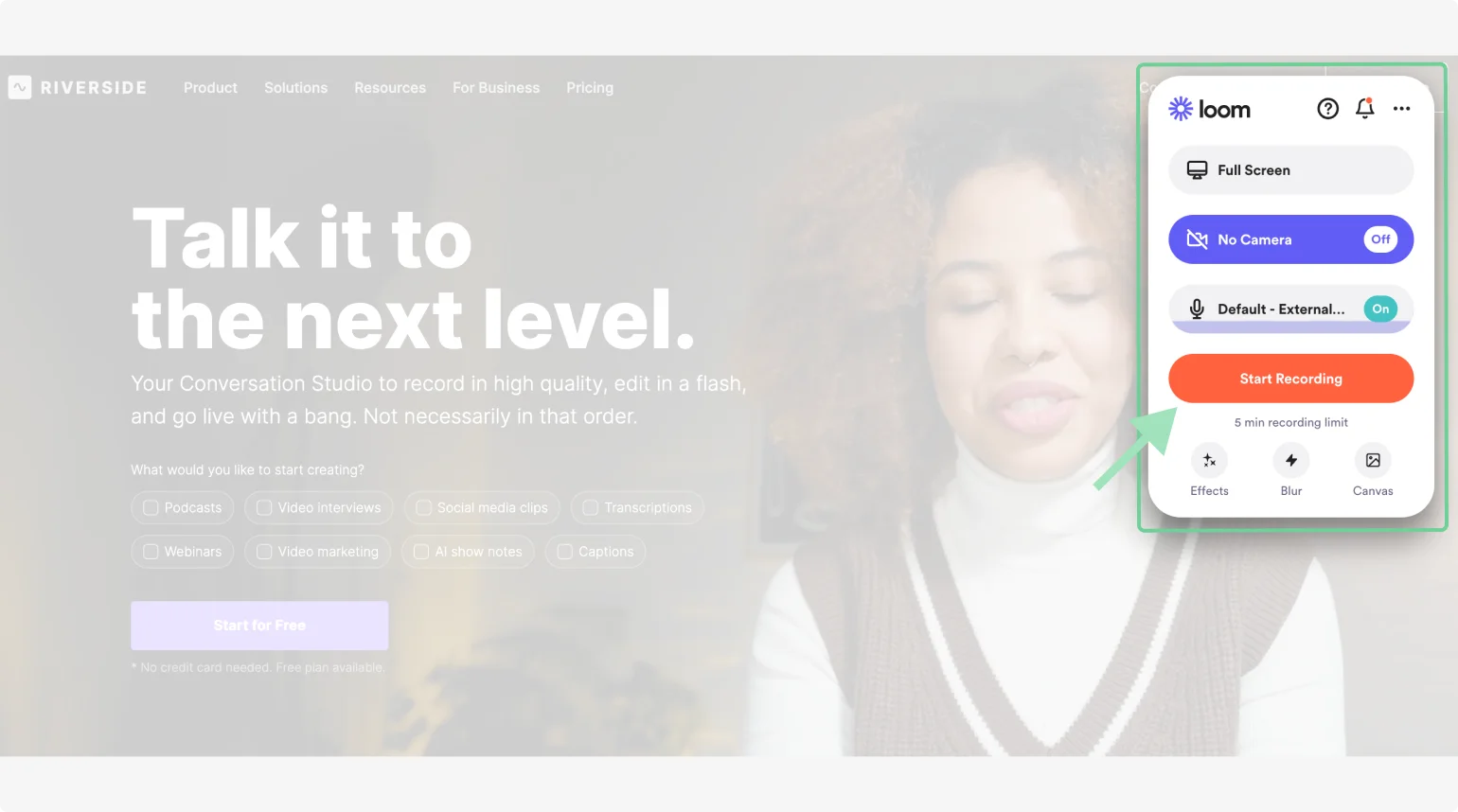1458x812 pixels.
Task: Click the Start Recording button
Action: (1290, 379)
